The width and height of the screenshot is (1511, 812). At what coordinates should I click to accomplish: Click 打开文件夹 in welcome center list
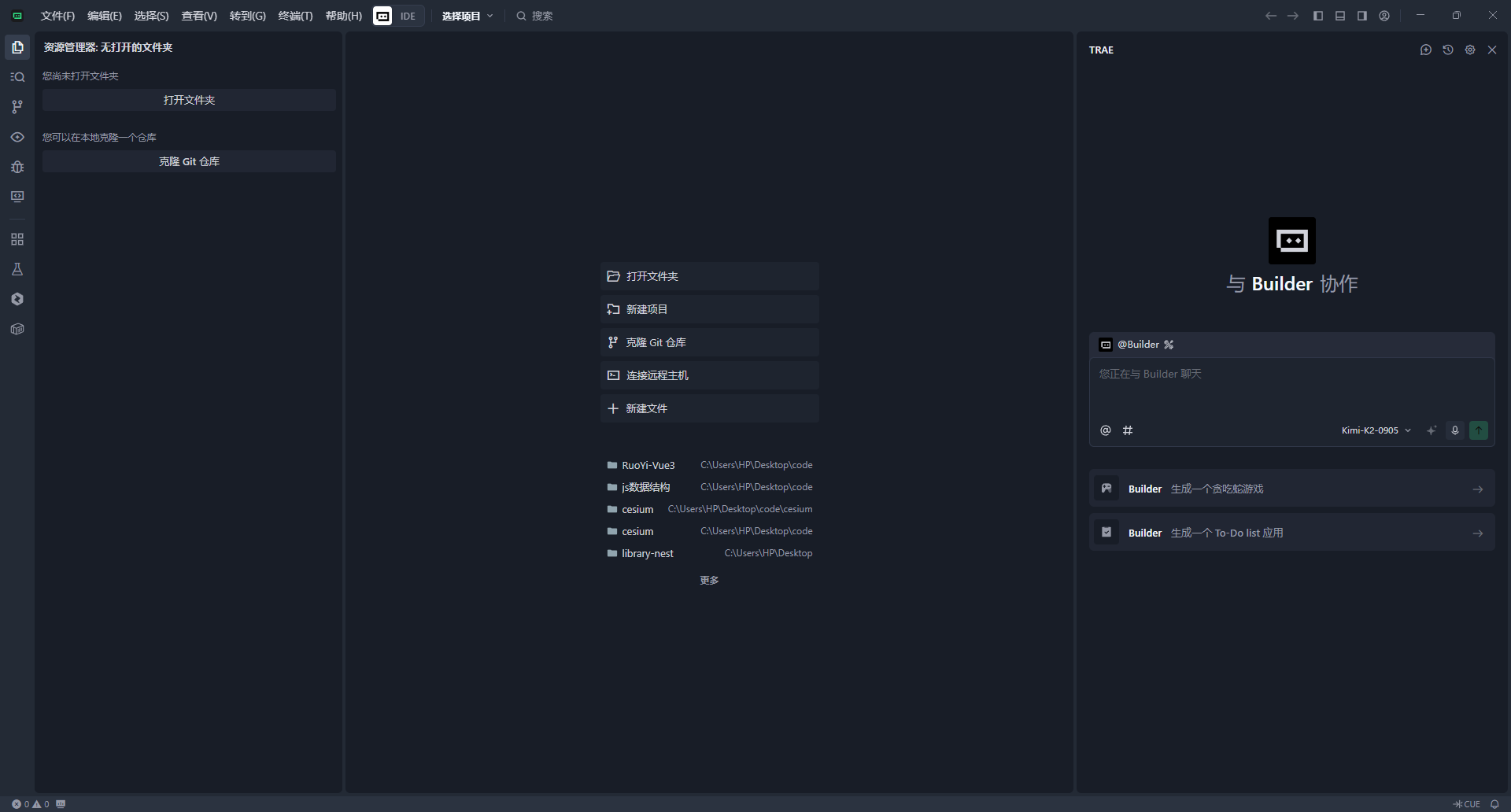point(709,276)
